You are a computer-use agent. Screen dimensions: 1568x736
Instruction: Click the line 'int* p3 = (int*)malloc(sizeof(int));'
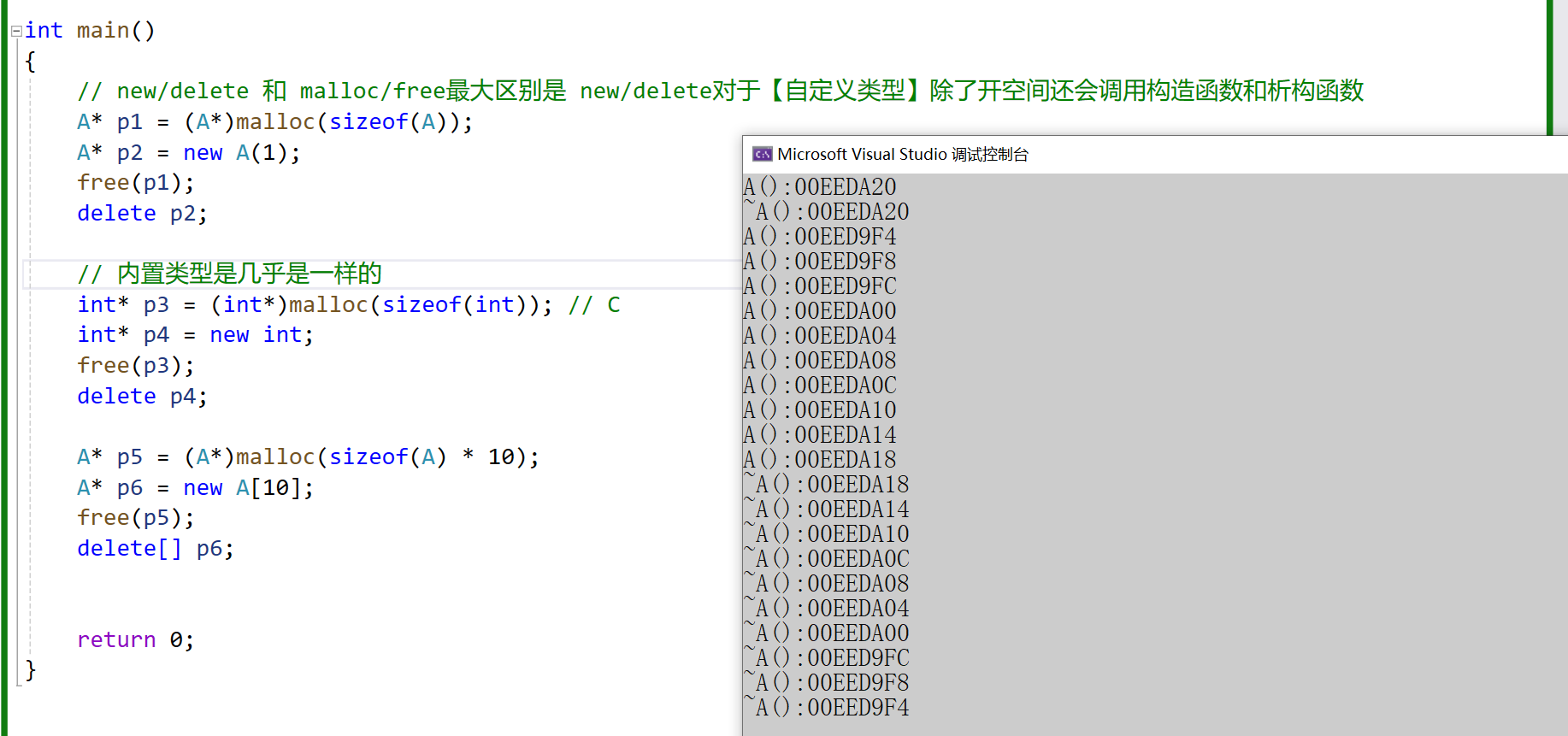pos(315,305)
